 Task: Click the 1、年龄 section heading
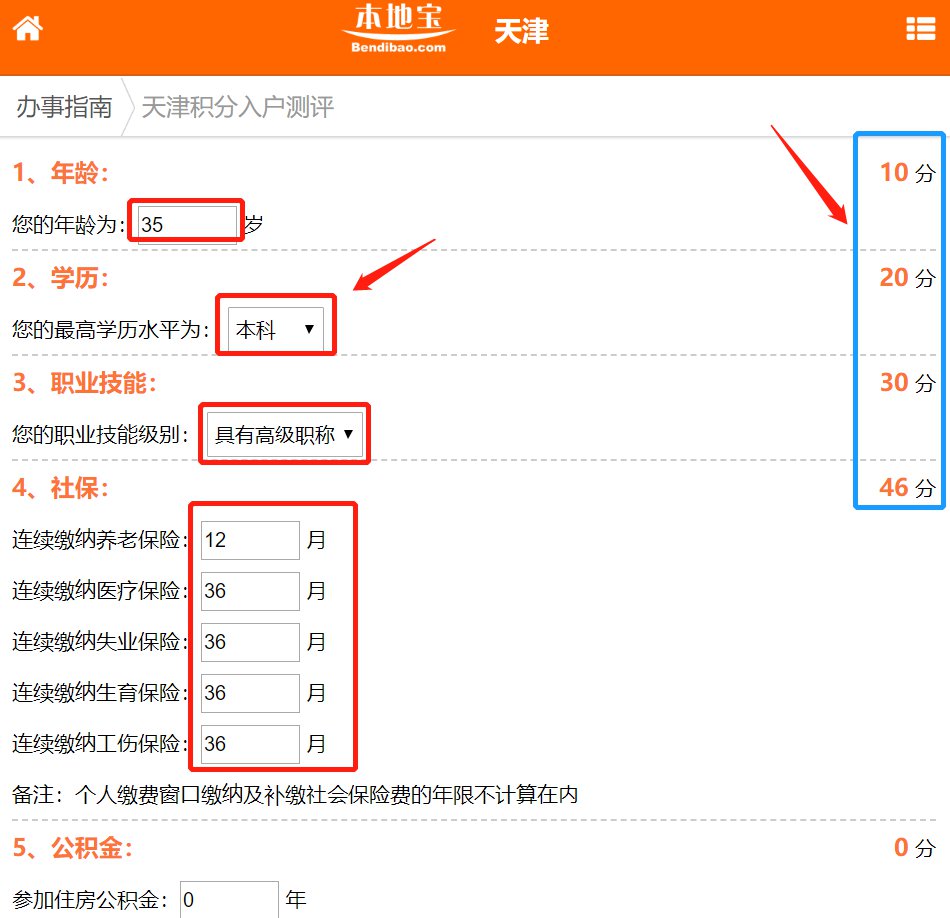point(60,172)
